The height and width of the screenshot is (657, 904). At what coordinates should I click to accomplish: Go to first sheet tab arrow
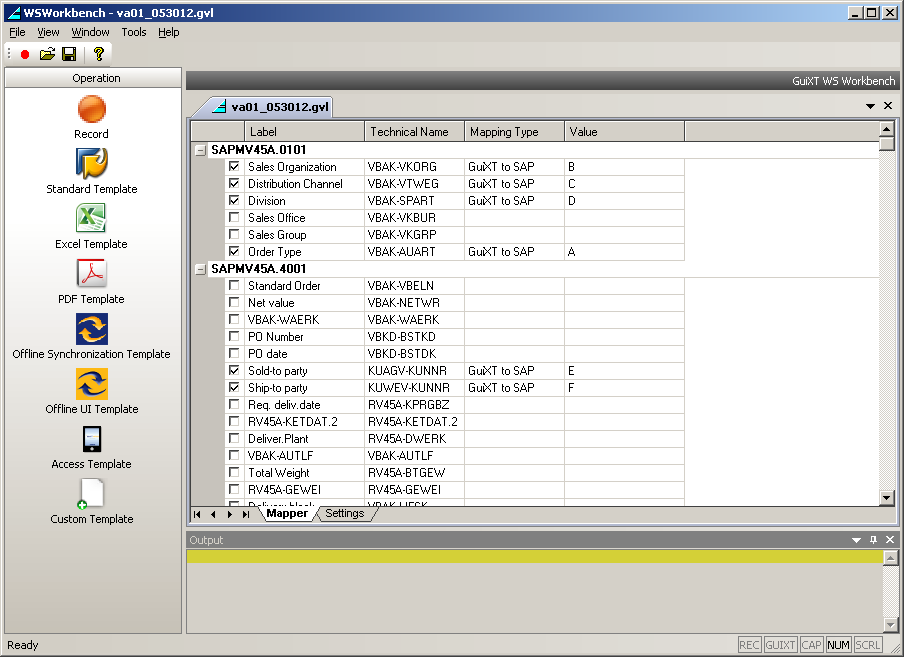pos(197,514)
